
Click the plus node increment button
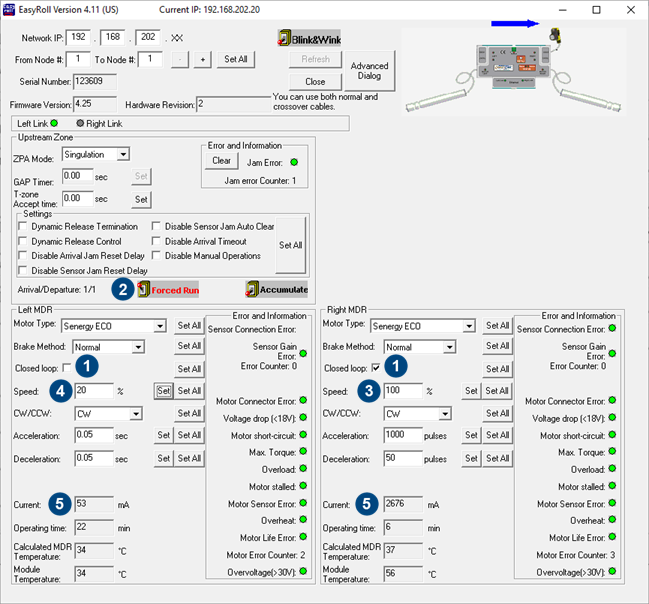click(203, 60)
